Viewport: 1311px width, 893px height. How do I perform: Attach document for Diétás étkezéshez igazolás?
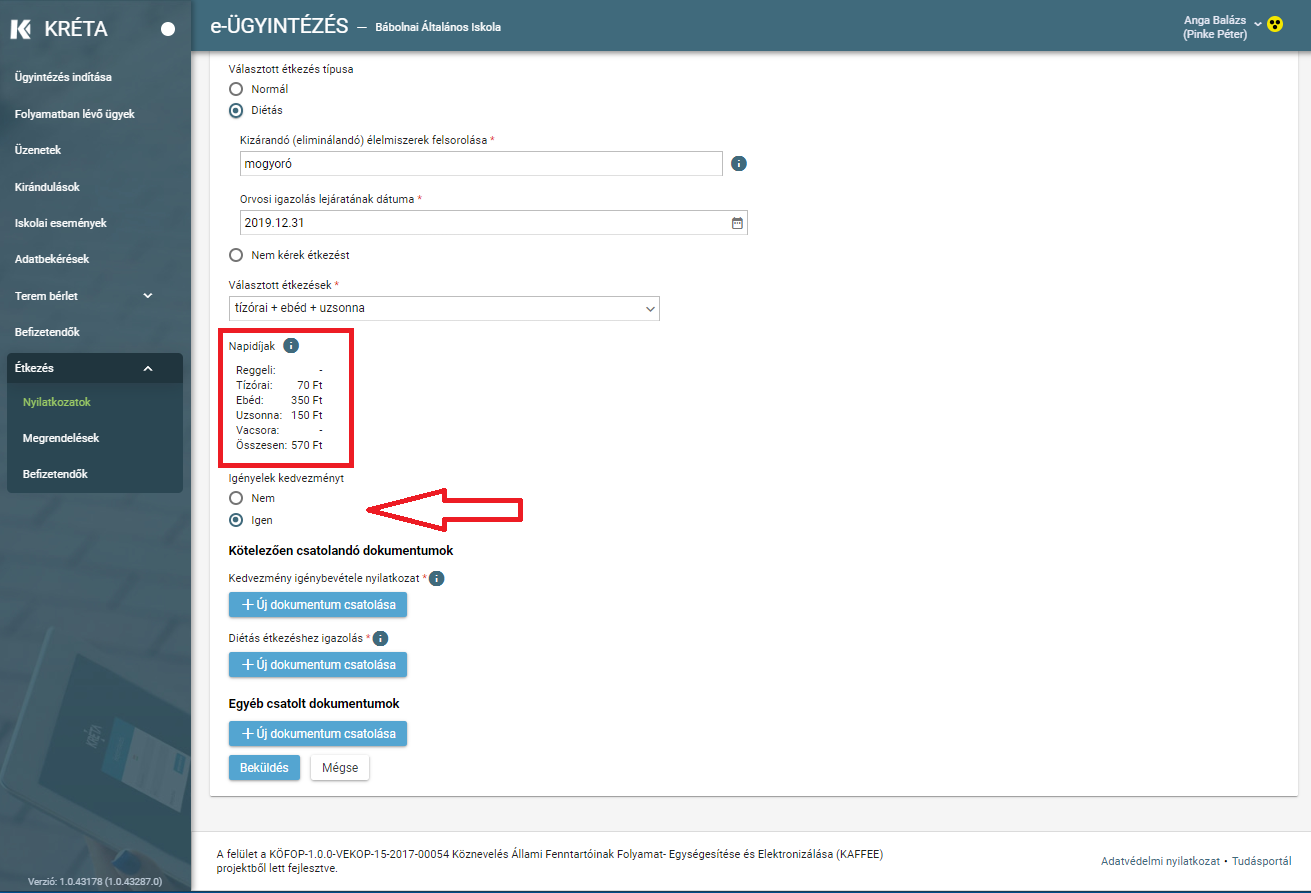click(318, 665)
